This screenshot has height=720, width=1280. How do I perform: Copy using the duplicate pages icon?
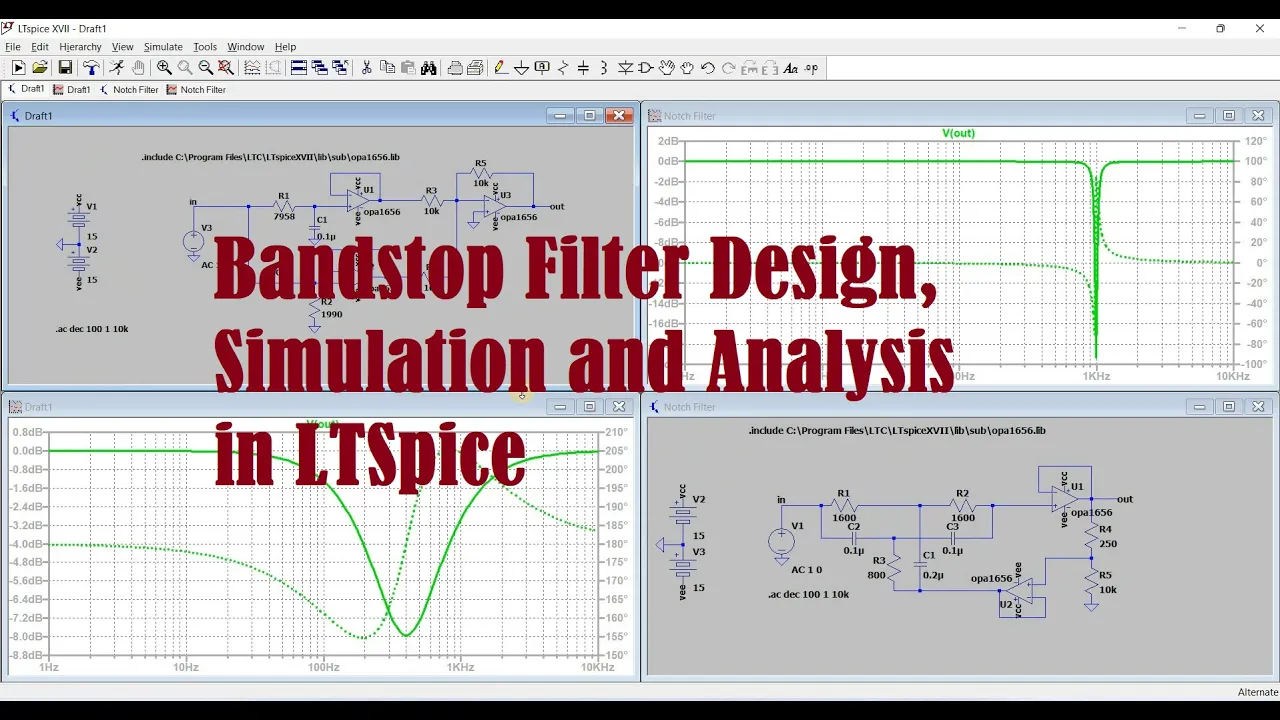pos(387,68)
